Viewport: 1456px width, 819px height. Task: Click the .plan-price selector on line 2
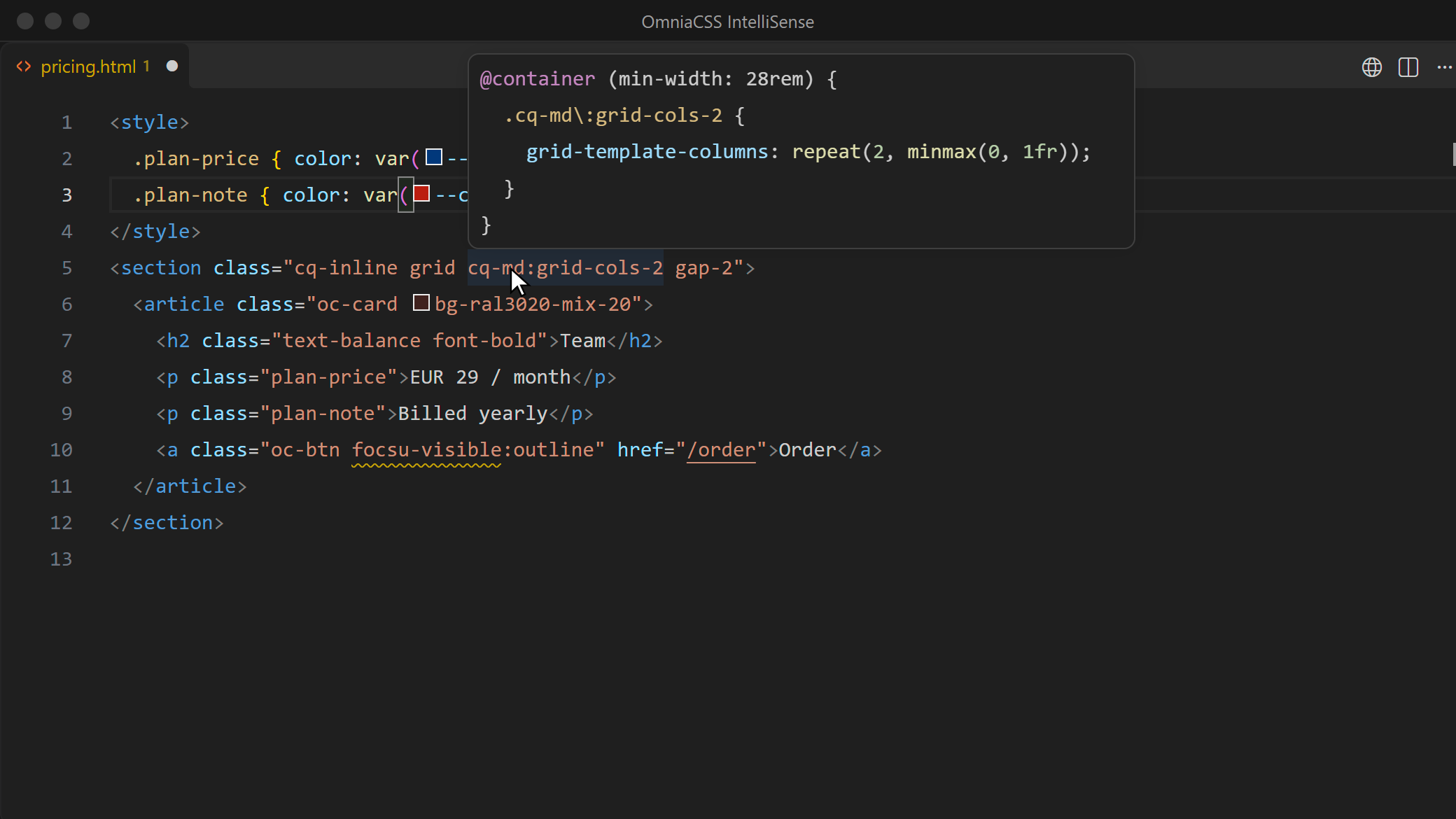point(196,159)
